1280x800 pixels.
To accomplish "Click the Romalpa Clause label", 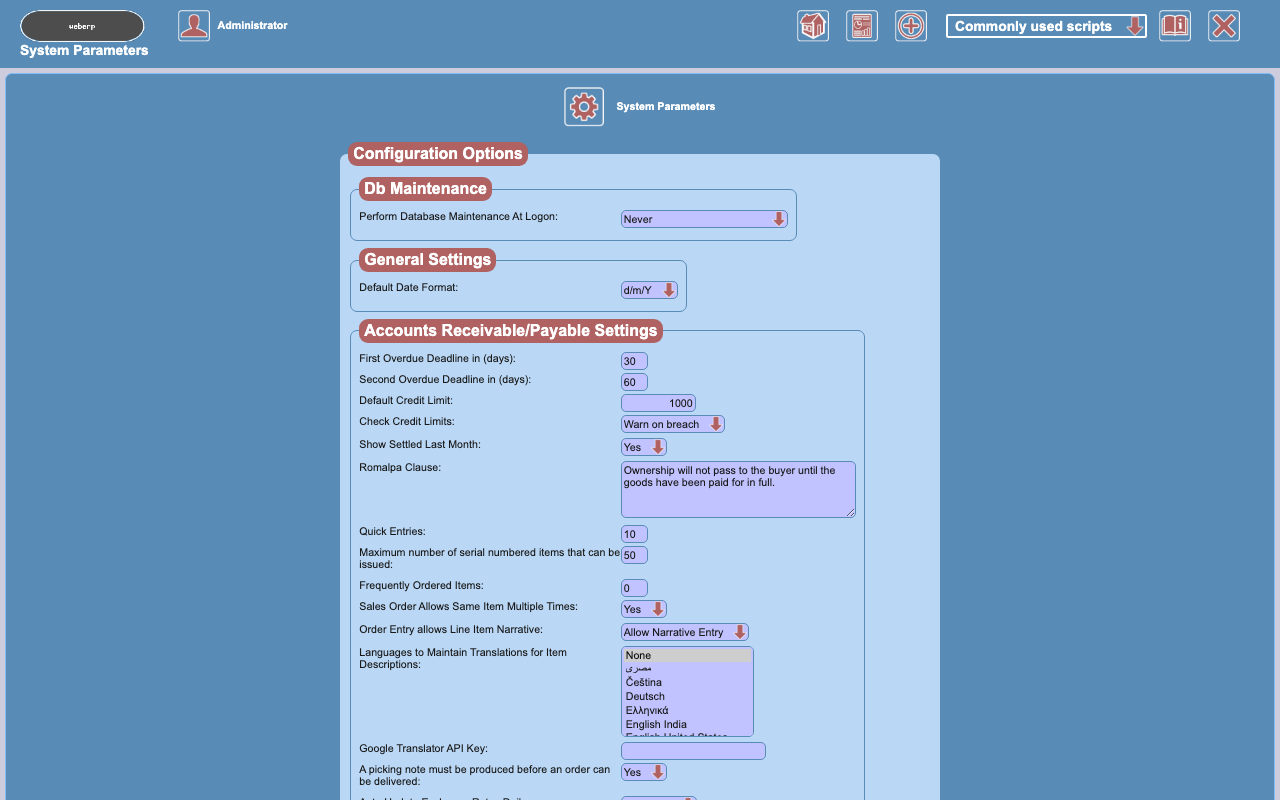I will point(400,467).
